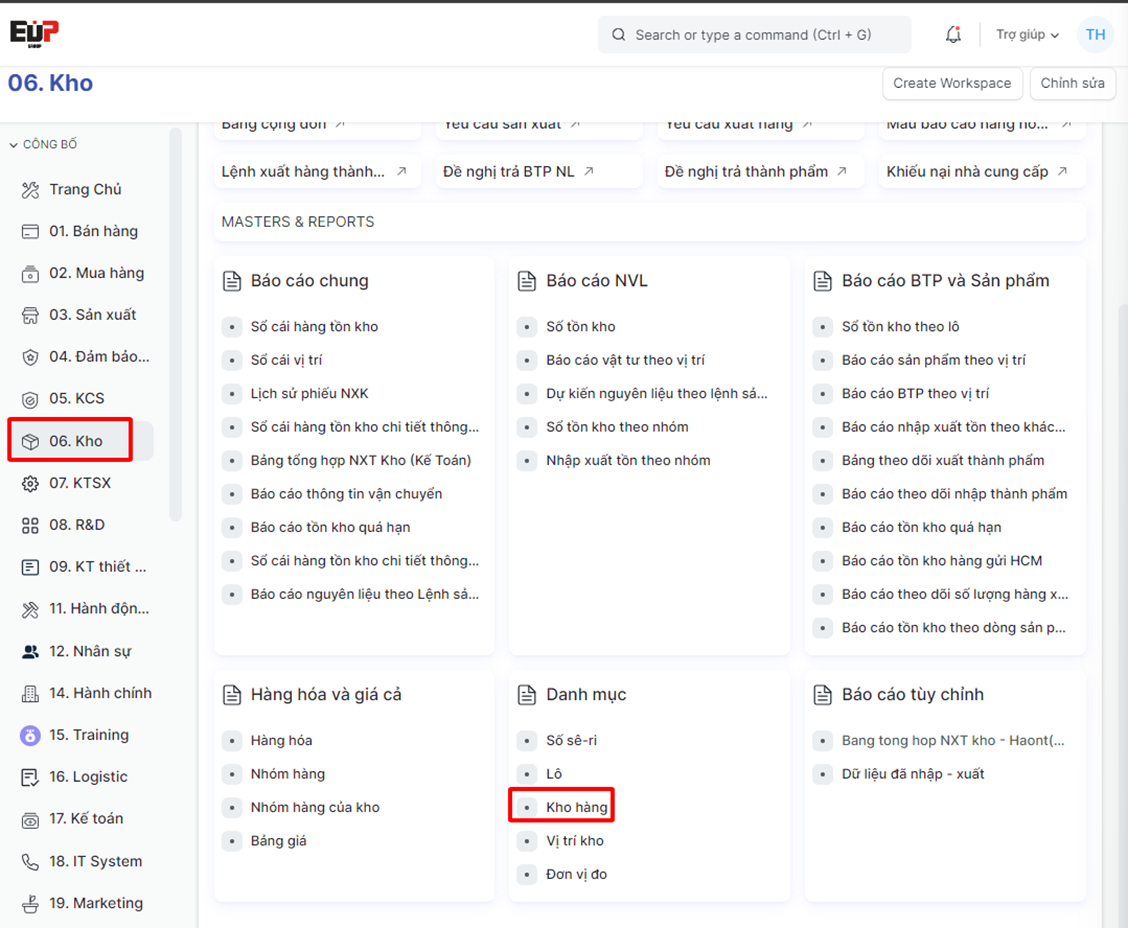Open Đề nghị trả thành phẩm shortcut
This screenshot has width=1128, height=928.
coord(746,172)
